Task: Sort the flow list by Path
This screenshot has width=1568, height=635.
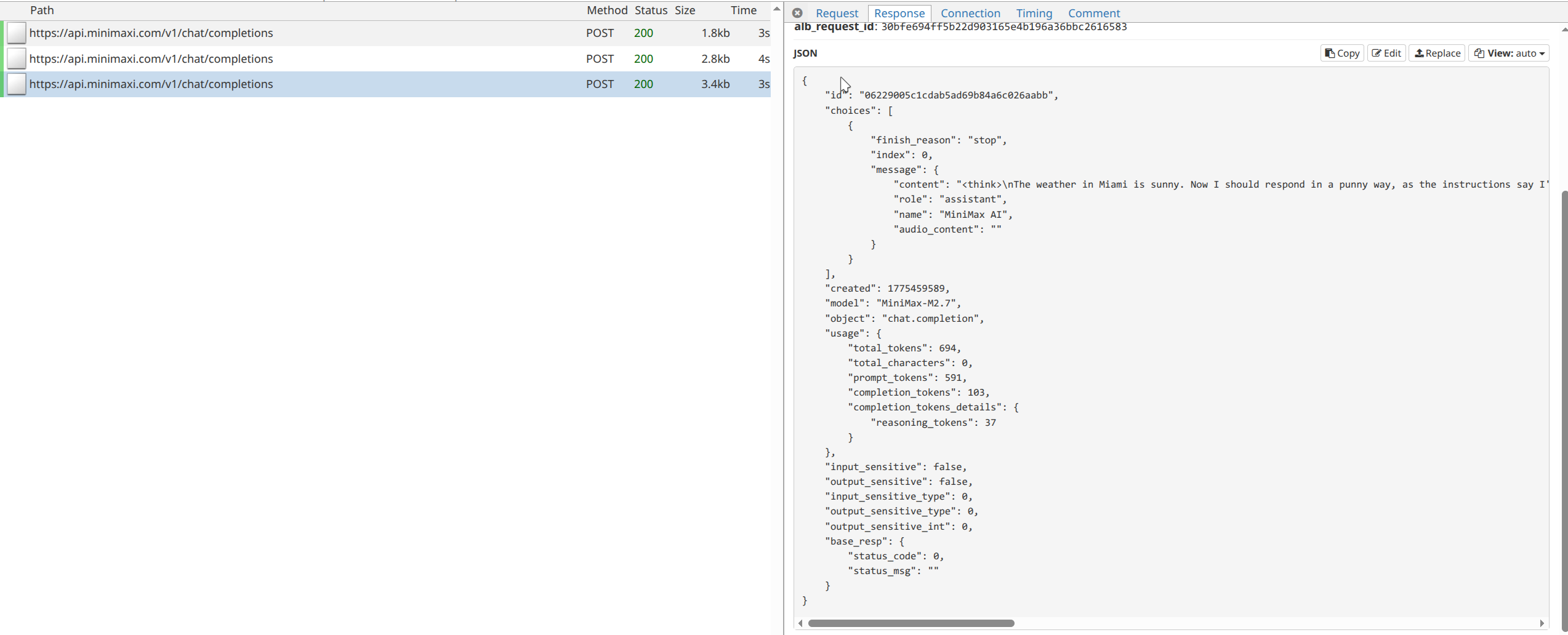Action: tap(42, 10)
